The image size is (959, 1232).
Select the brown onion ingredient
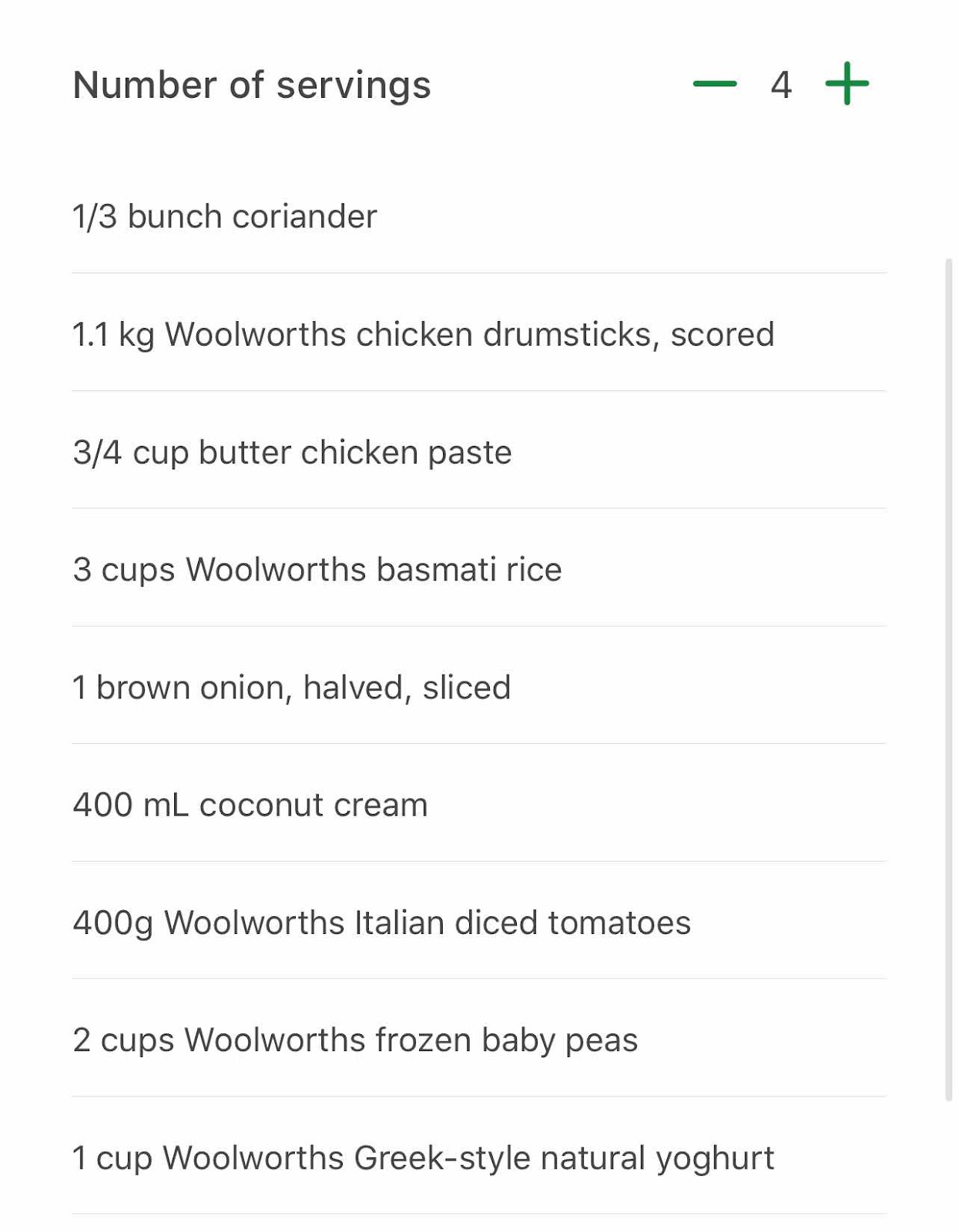(x=479, y=686)
